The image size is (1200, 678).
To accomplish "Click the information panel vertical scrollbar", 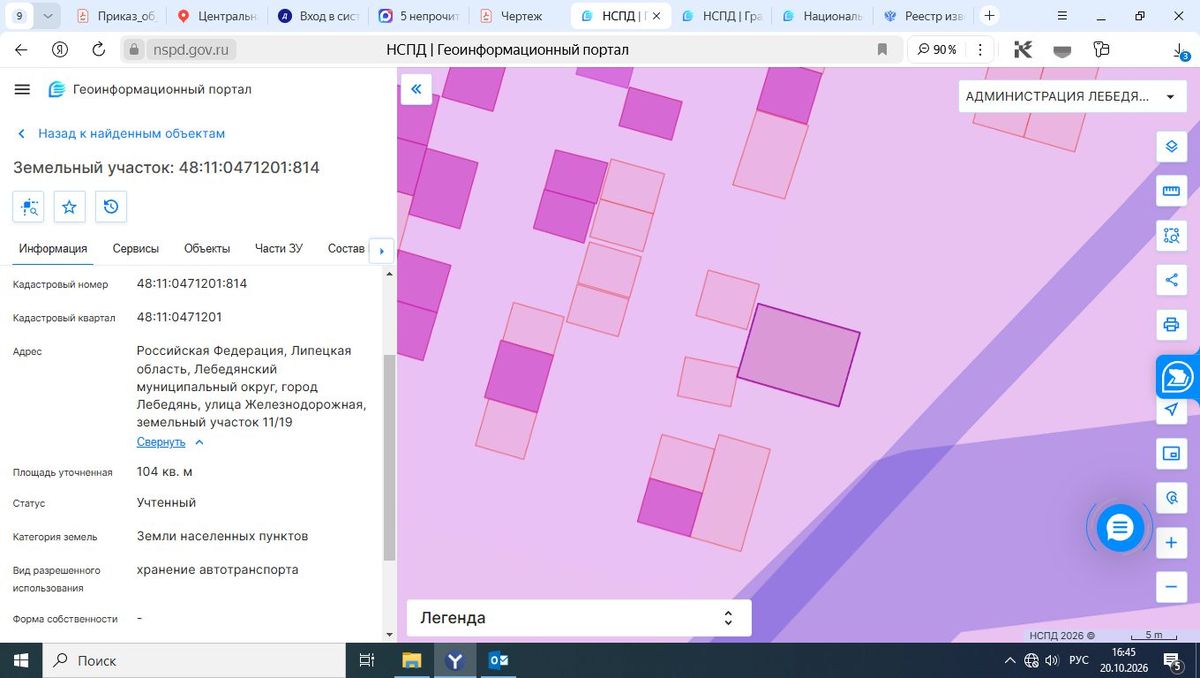I will (389, 457).
